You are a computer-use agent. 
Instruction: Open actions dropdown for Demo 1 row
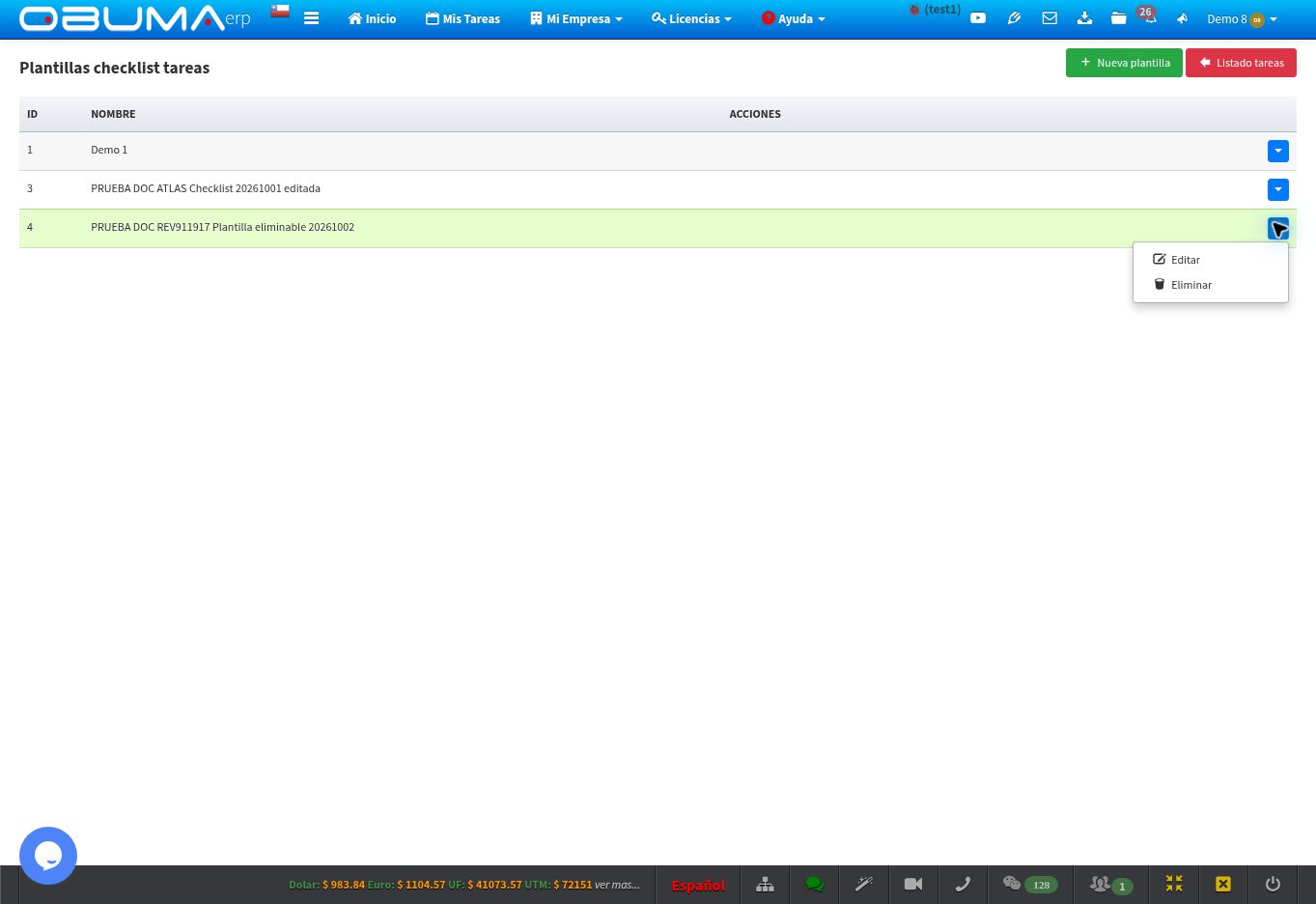[x=1278, y=151]
